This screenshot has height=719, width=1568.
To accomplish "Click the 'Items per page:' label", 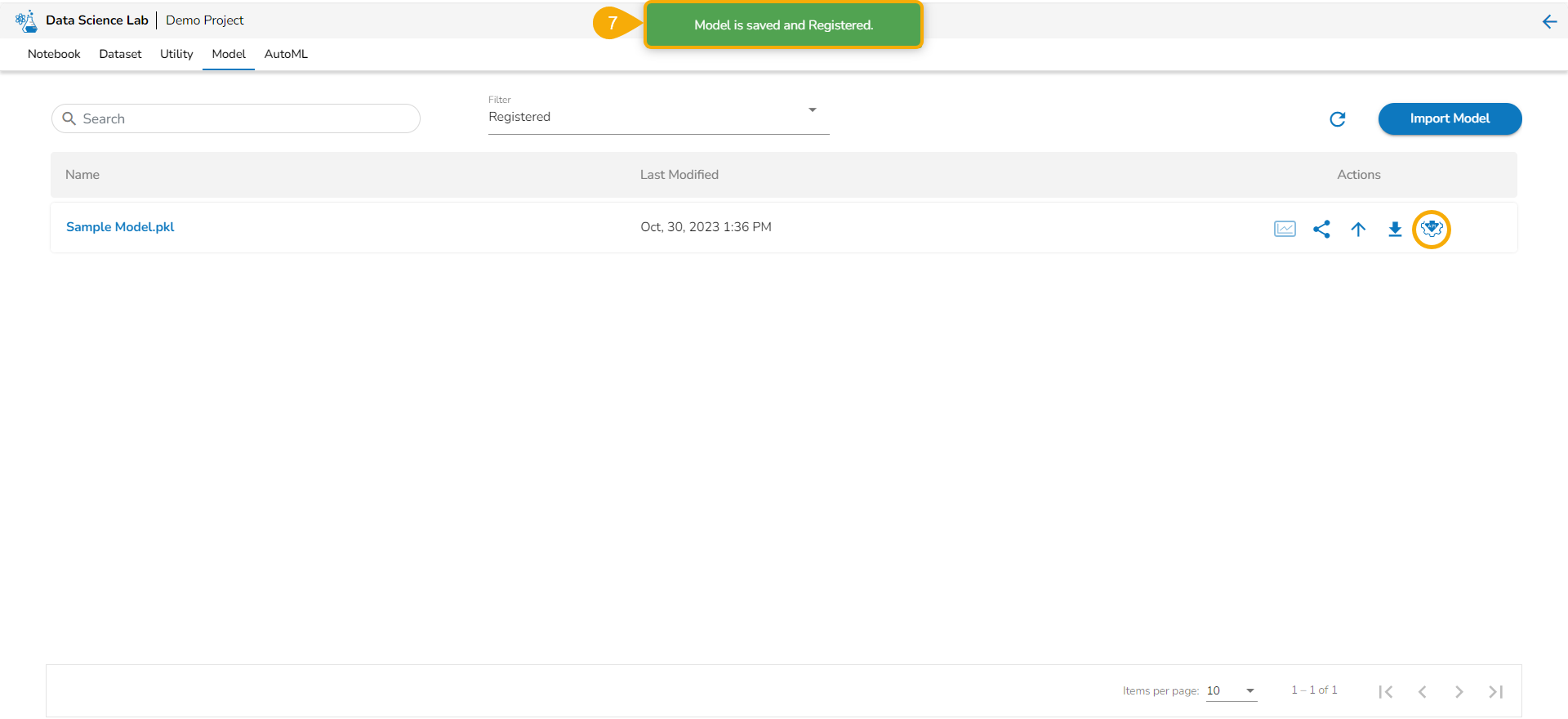I will coord(1160,691).
